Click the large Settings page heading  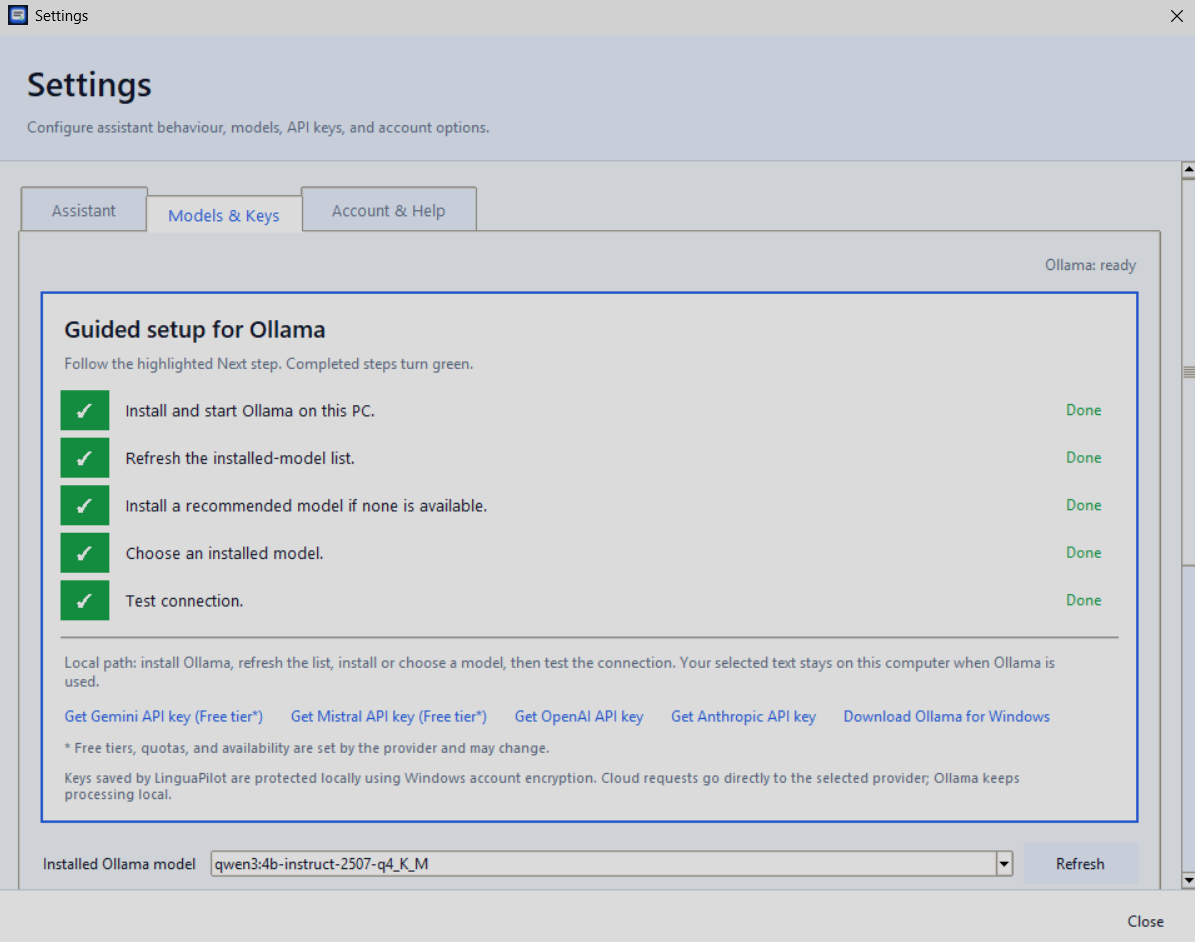coord(89,85)
